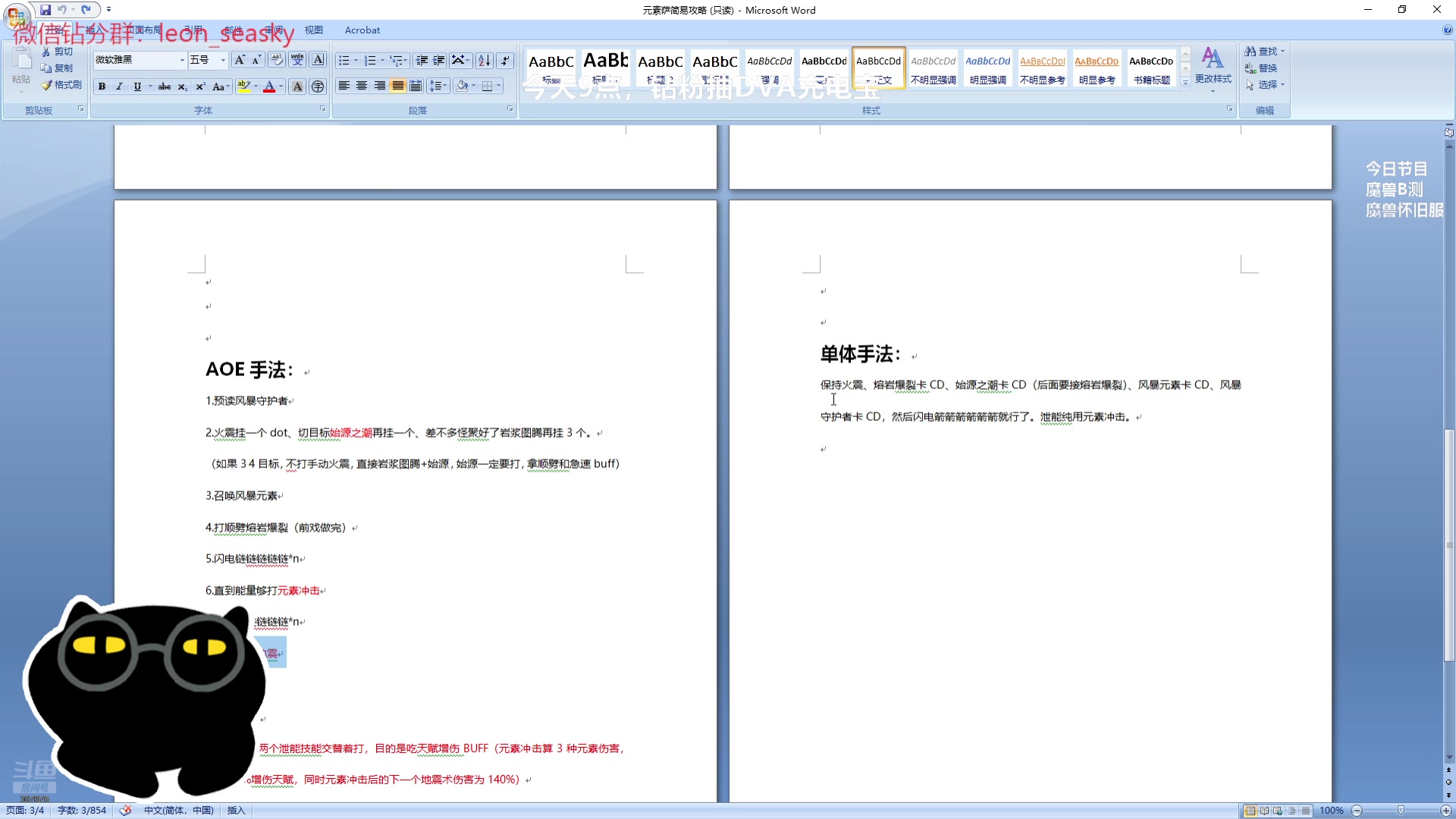The height and width of the screenshot is (819, 1456).
Task: Open Paragraph group dialog launcher
Action: (510, 109)
